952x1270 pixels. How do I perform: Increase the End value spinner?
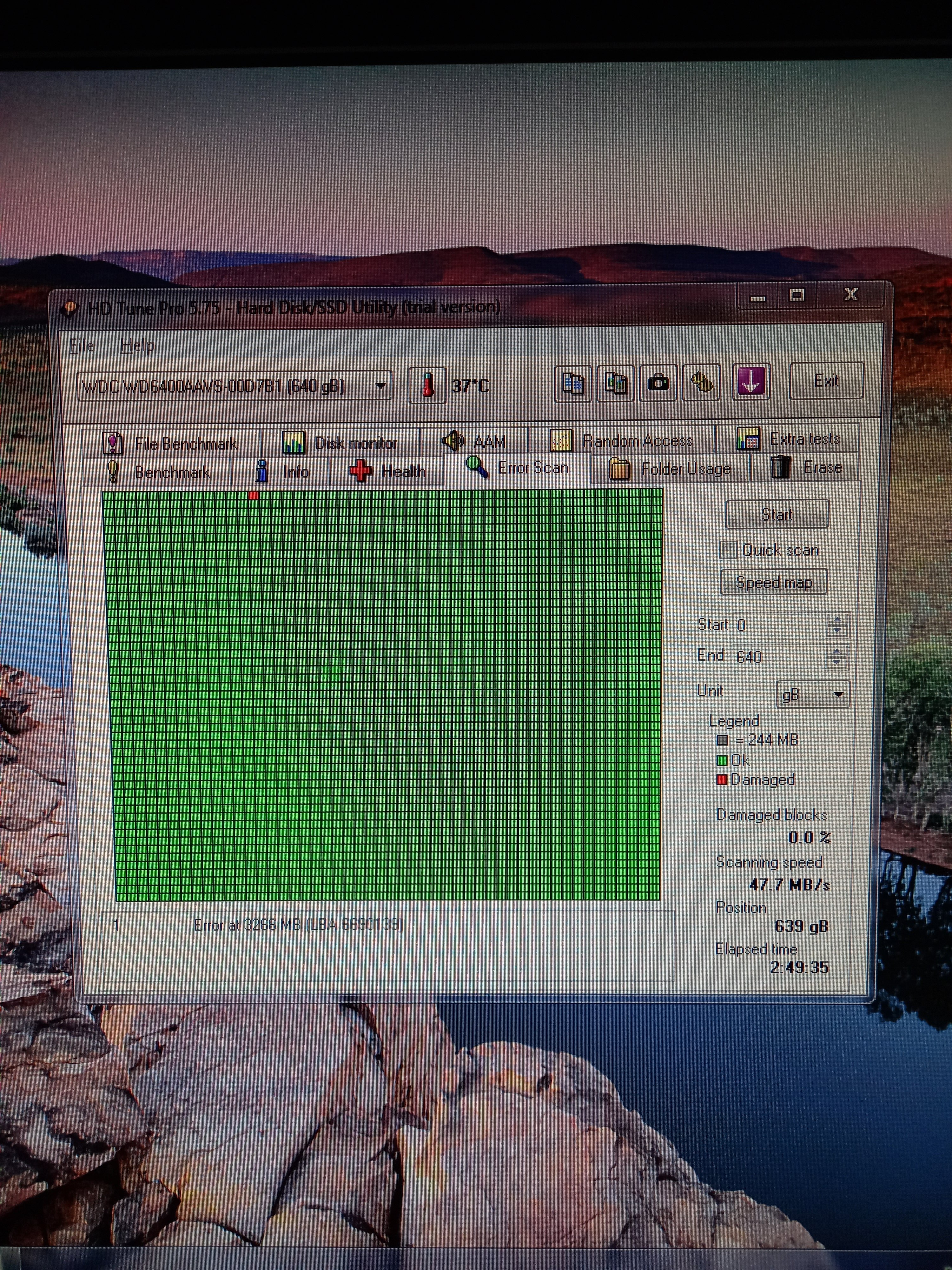click(837, 652)
